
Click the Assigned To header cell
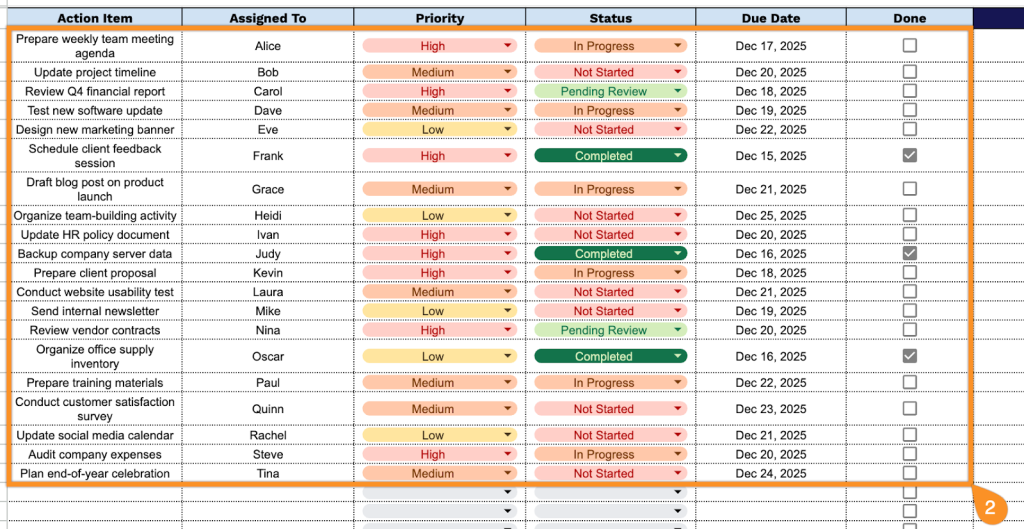(268, 18)
